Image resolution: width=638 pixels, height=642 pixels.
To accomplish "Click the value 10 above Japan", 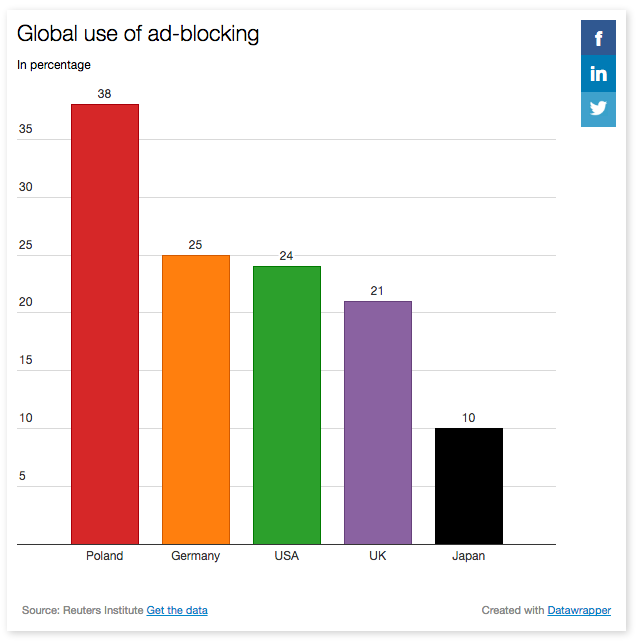I will (x=469, y=418).
